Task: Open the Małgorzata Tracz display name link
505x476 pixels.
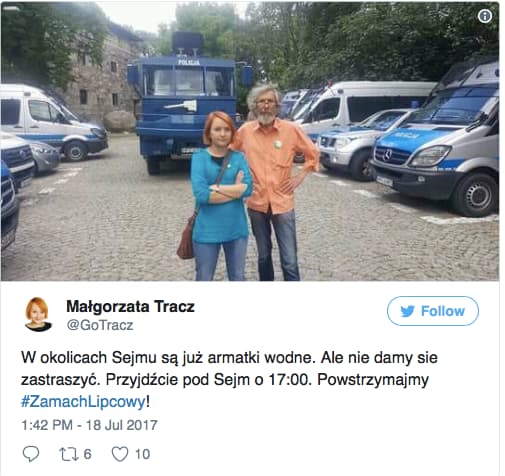Action: point(130,307)
